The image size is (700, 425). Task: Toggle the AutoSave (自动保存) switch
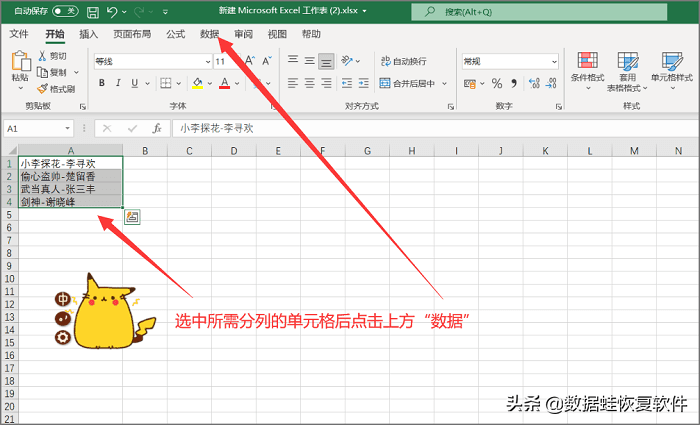65,11
